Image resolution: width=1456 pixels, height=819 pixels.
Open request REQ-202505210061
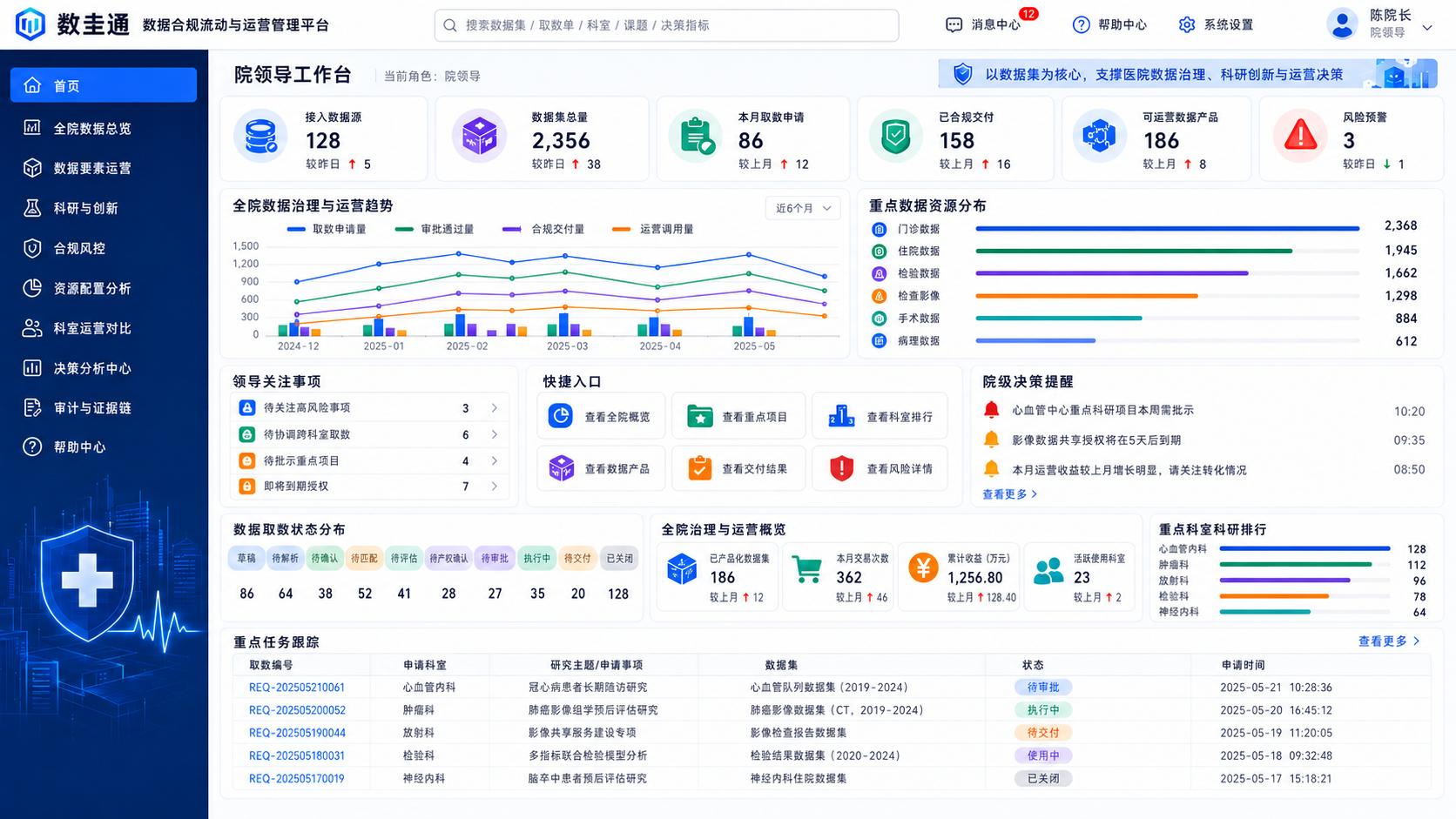click(x=297, y=688)
